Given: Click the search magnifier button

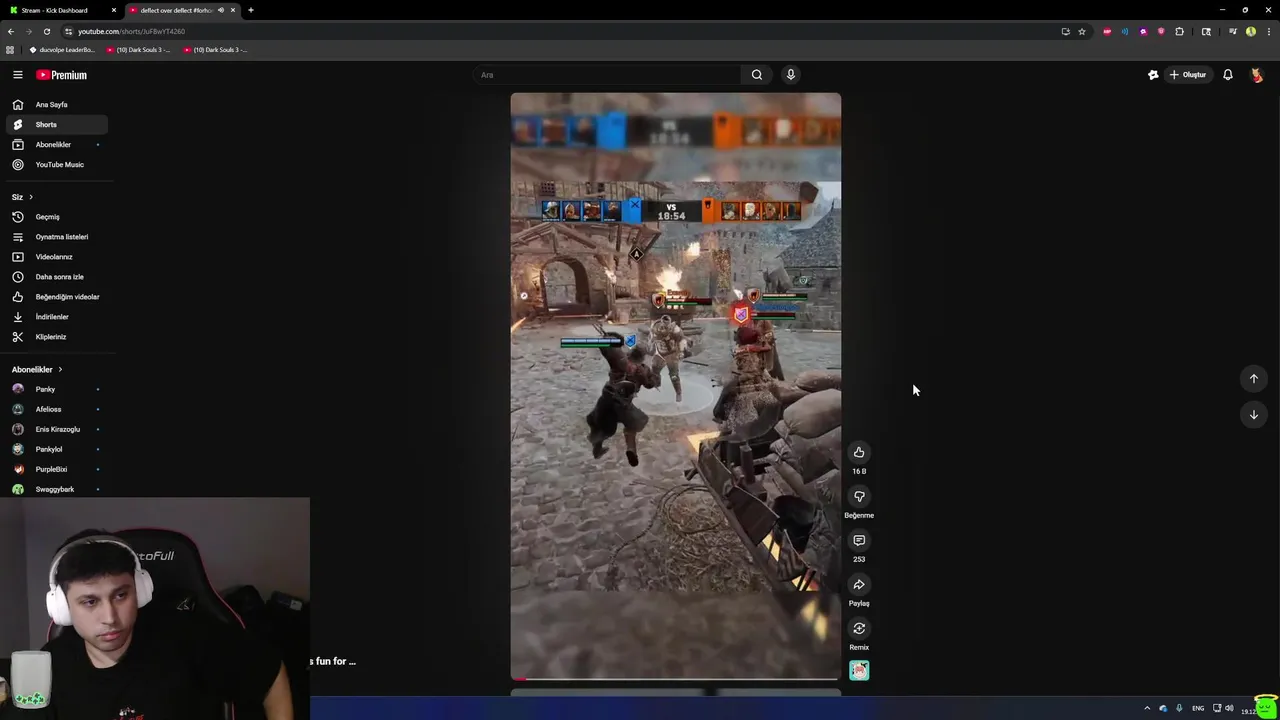Looking at the screenshot, I should pos(757,75).
